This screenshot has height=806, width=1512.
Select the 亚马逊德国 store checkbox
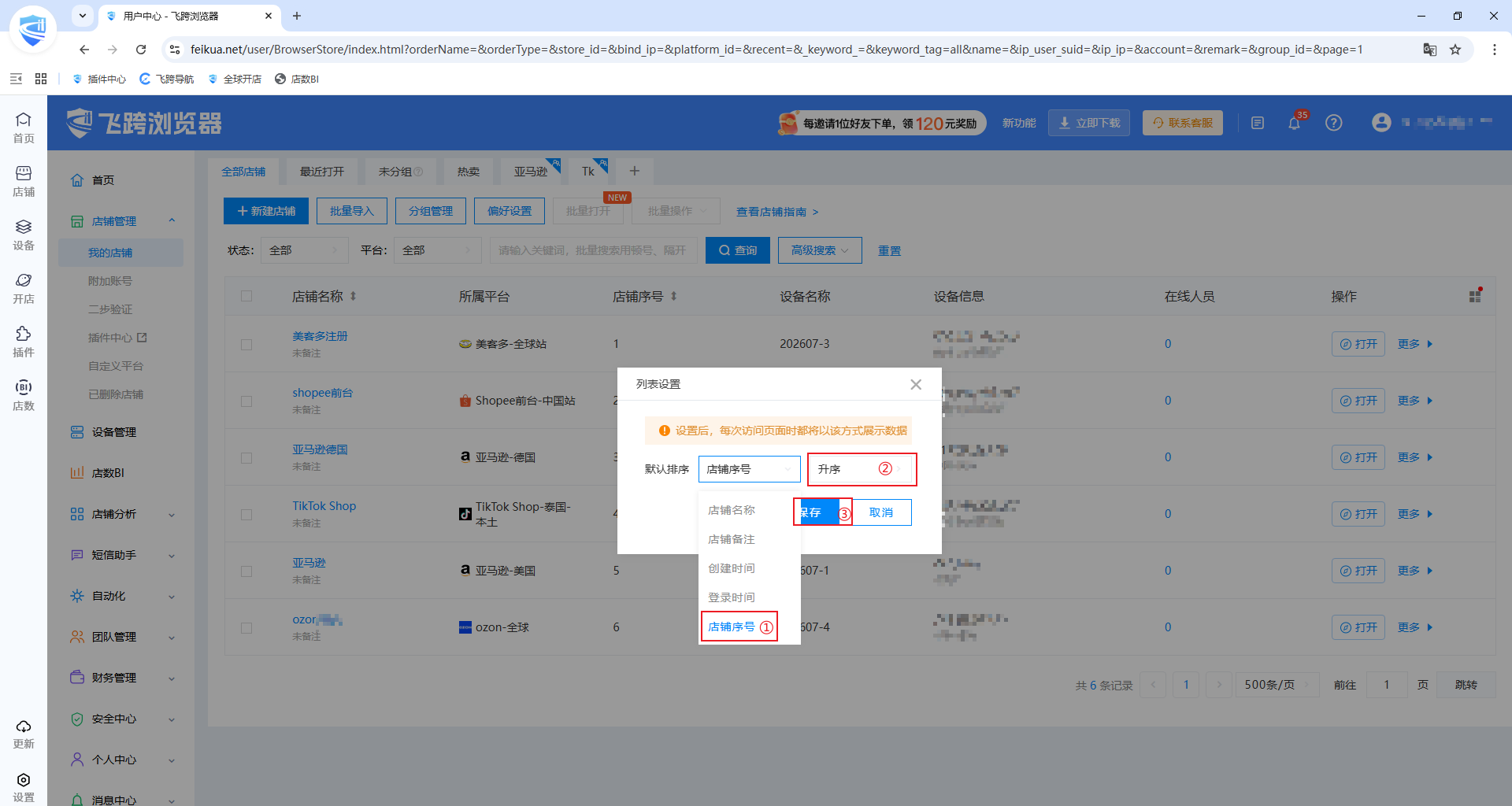(246, 457)
